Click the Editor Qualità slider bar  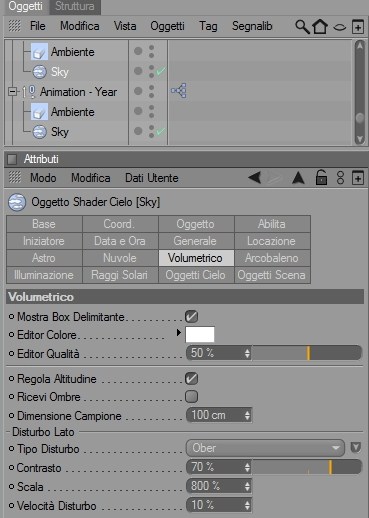pyautogui.click(x=307, y=353)
